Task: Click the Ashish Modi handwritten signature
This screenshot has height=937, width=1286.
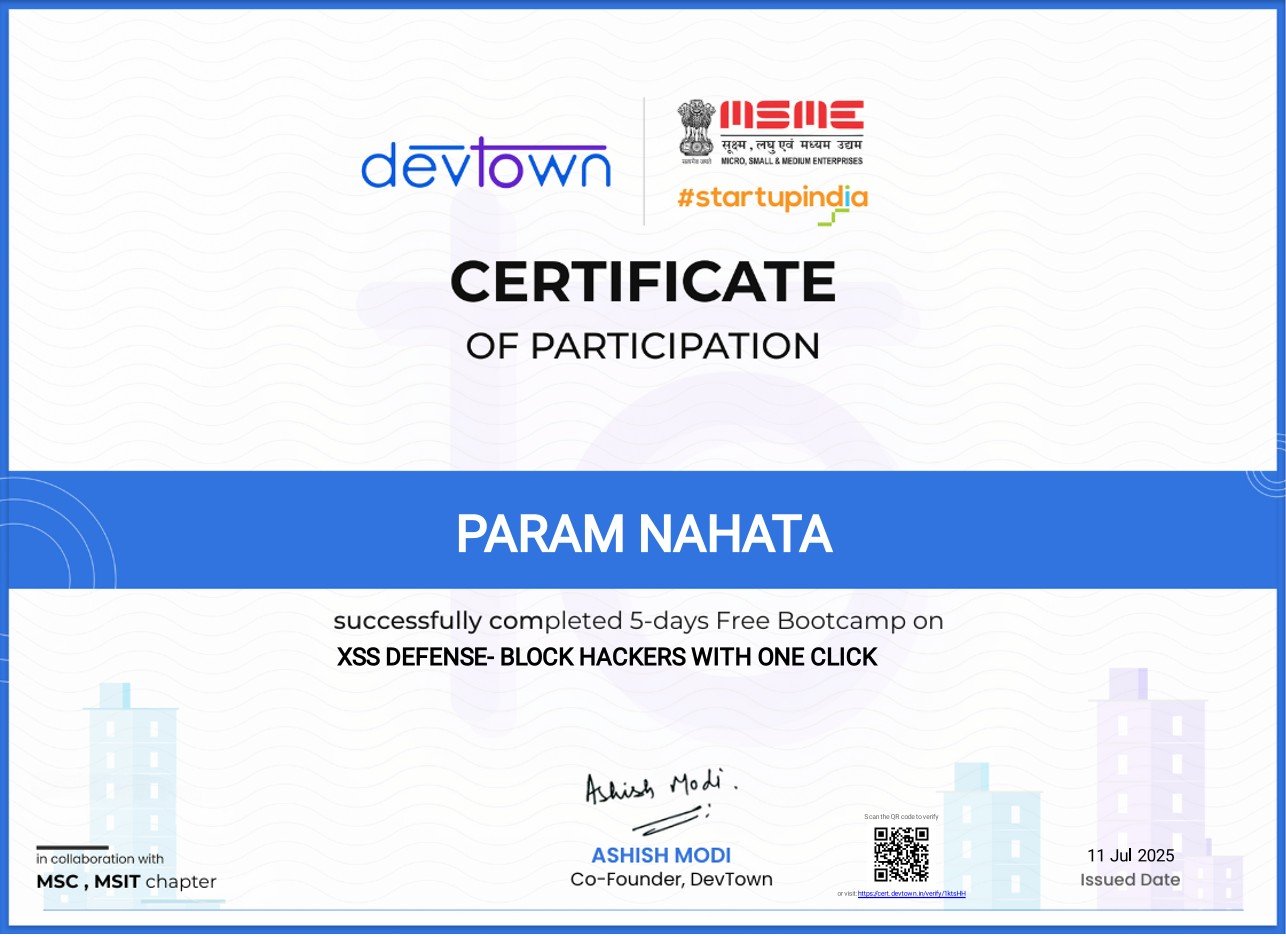Action: point(660,800)
